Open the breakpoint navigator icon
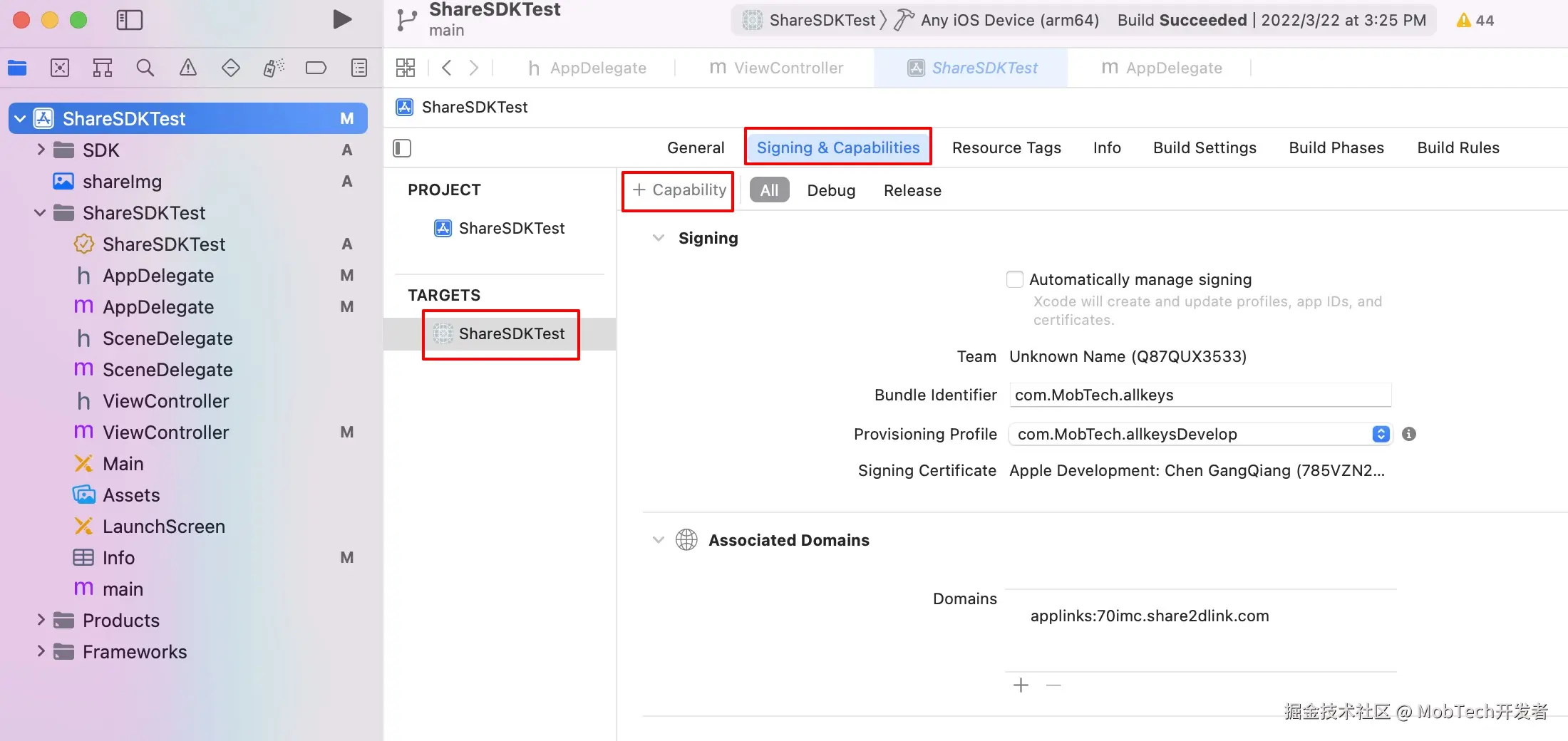 click(x=316, y=68)
